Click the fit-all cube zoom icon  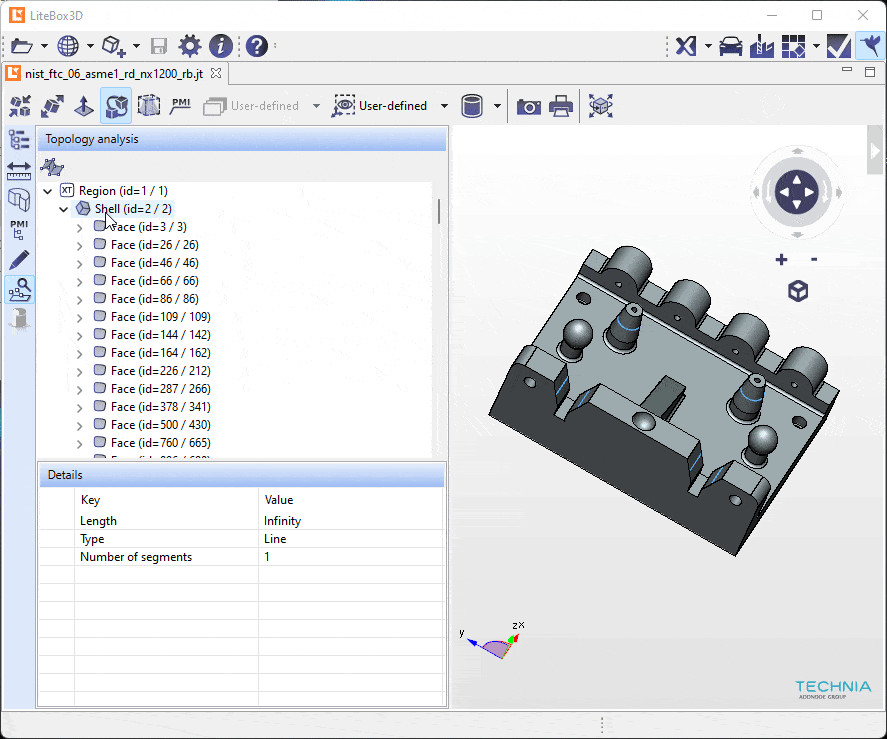[x=601, y=106]
